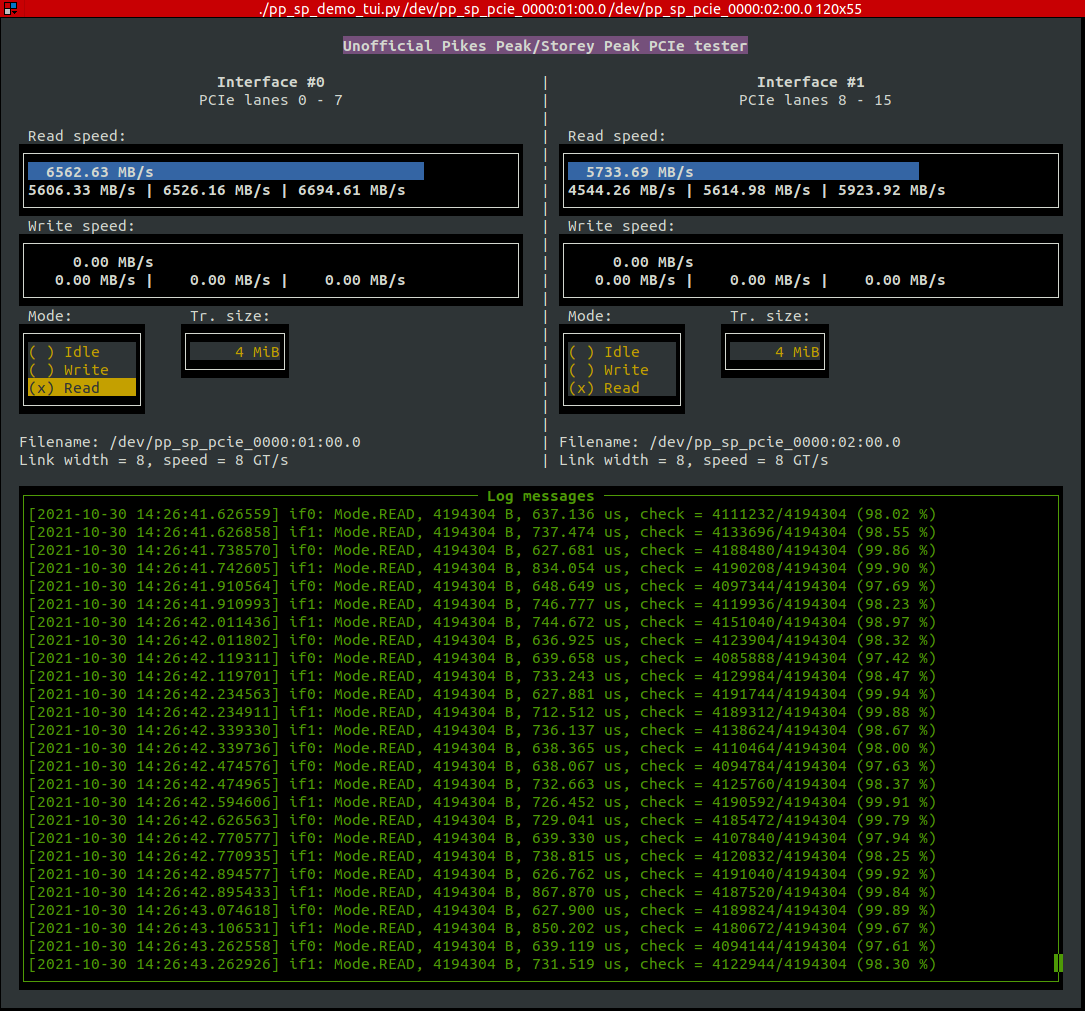This screenshot has height=1011, width=1085.
Task: Select the latest if1 log entry
Action: point(480,964)
